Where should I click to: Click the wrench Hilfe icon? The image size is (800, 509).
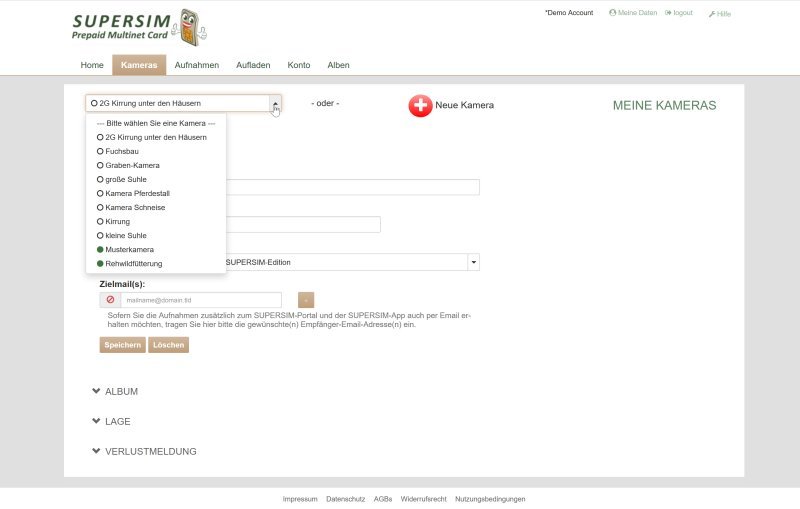pyautogui.click(x=712, y=14)
